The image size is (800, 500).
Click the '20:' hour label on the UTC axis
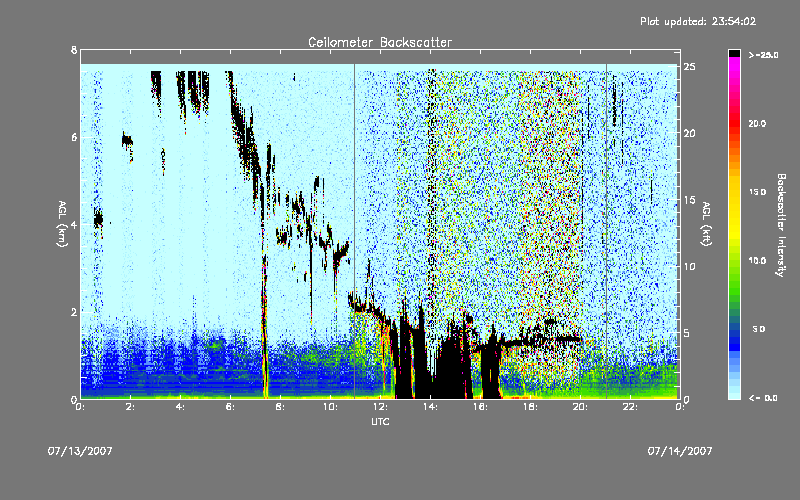pyautogui.click(x=581, y=407)
